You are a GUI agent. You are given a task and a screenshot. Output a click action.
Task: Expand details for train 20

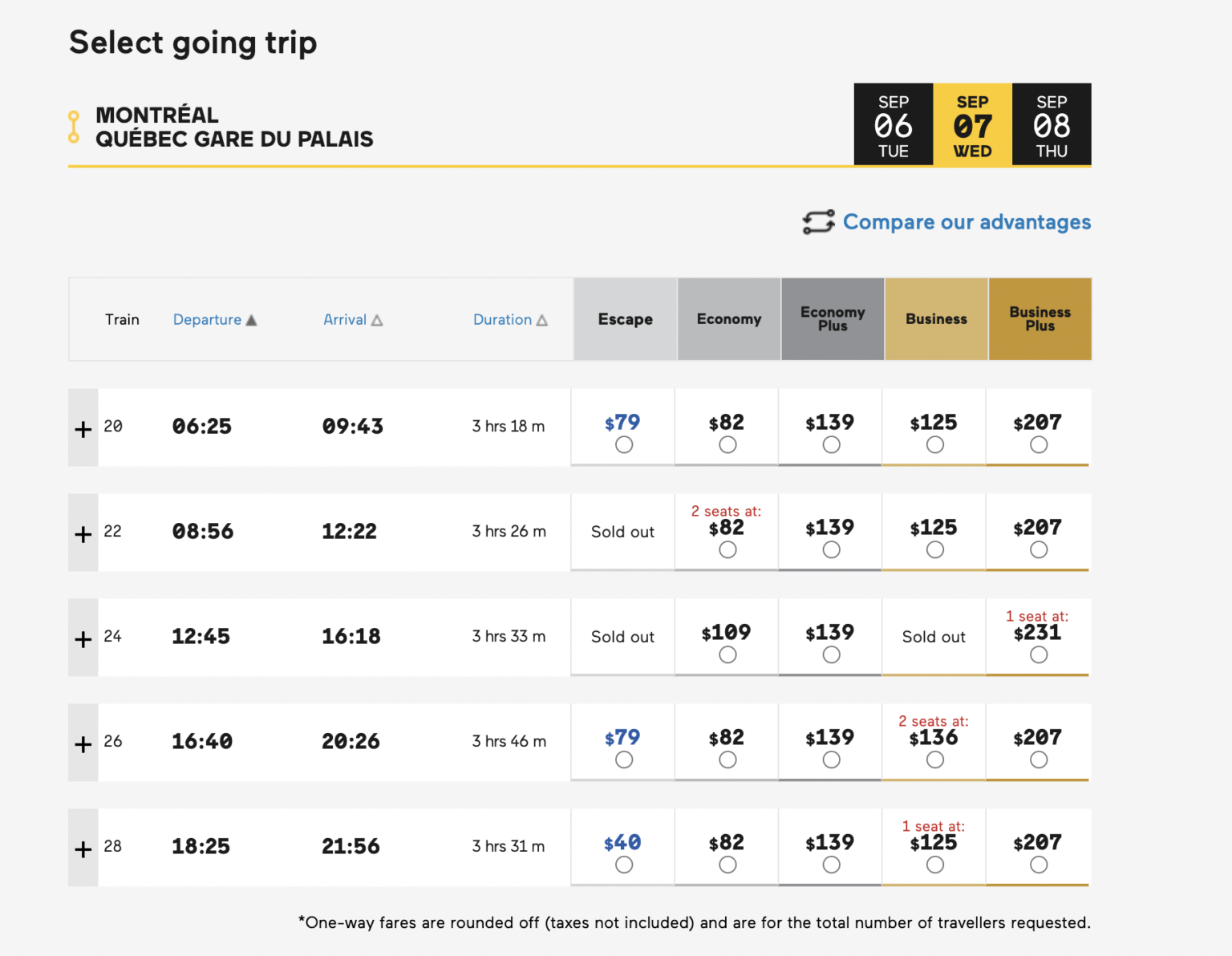point(83,429)
